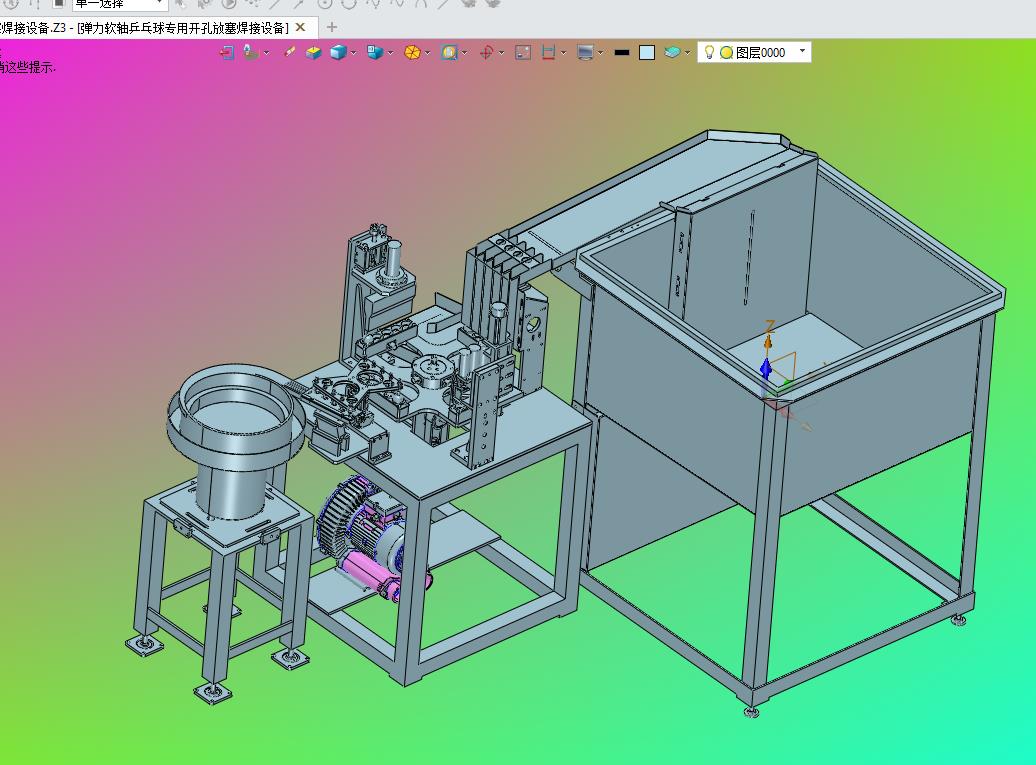Click the yellow-topped box icon
The width and height of the screenshot is (1036, 765).
pyautogui.click(x=313, y=53)
